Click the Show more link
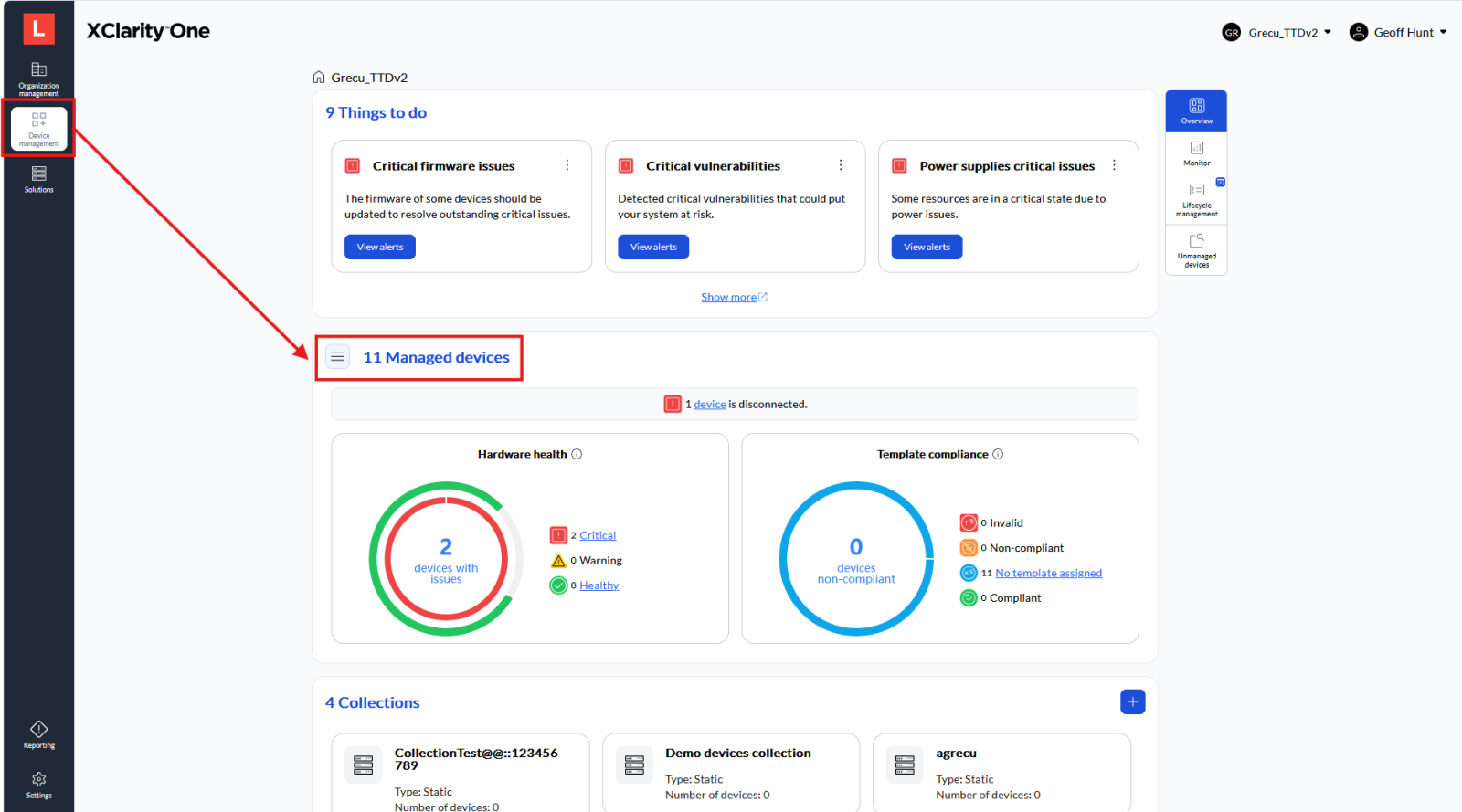This screenshot has height=812, width=1462. pos(734,297)
